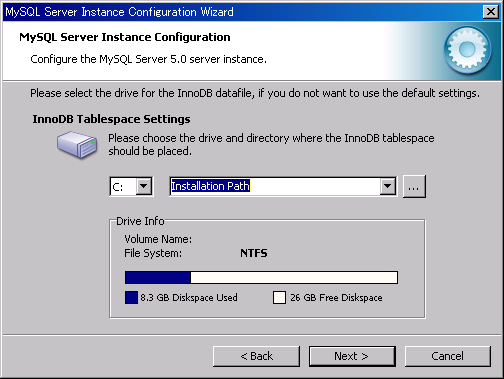Viewport: 504px width, 379px height.
Task: Select the Installation Path text field
Action: 275,186
